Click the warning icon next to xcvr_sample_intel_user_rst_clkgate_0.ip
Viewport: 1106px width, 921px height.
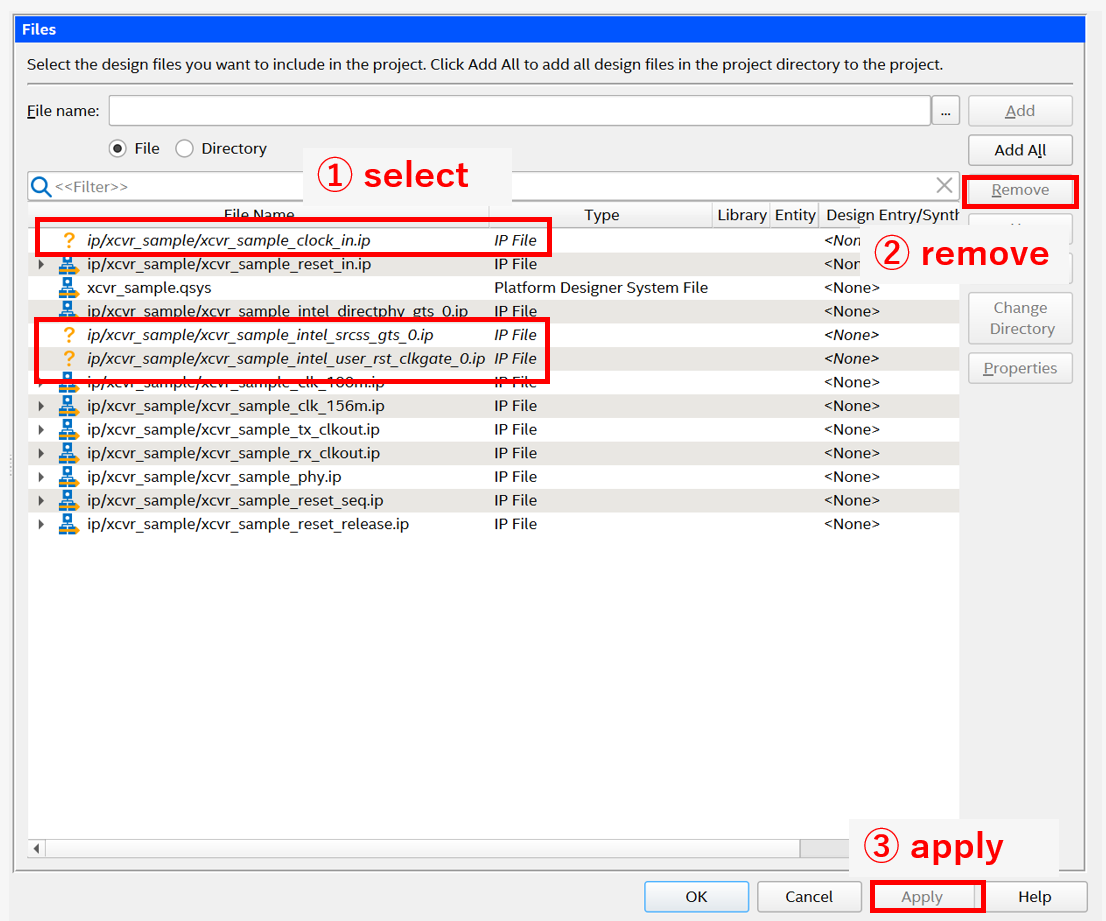[x=69, y=358]
